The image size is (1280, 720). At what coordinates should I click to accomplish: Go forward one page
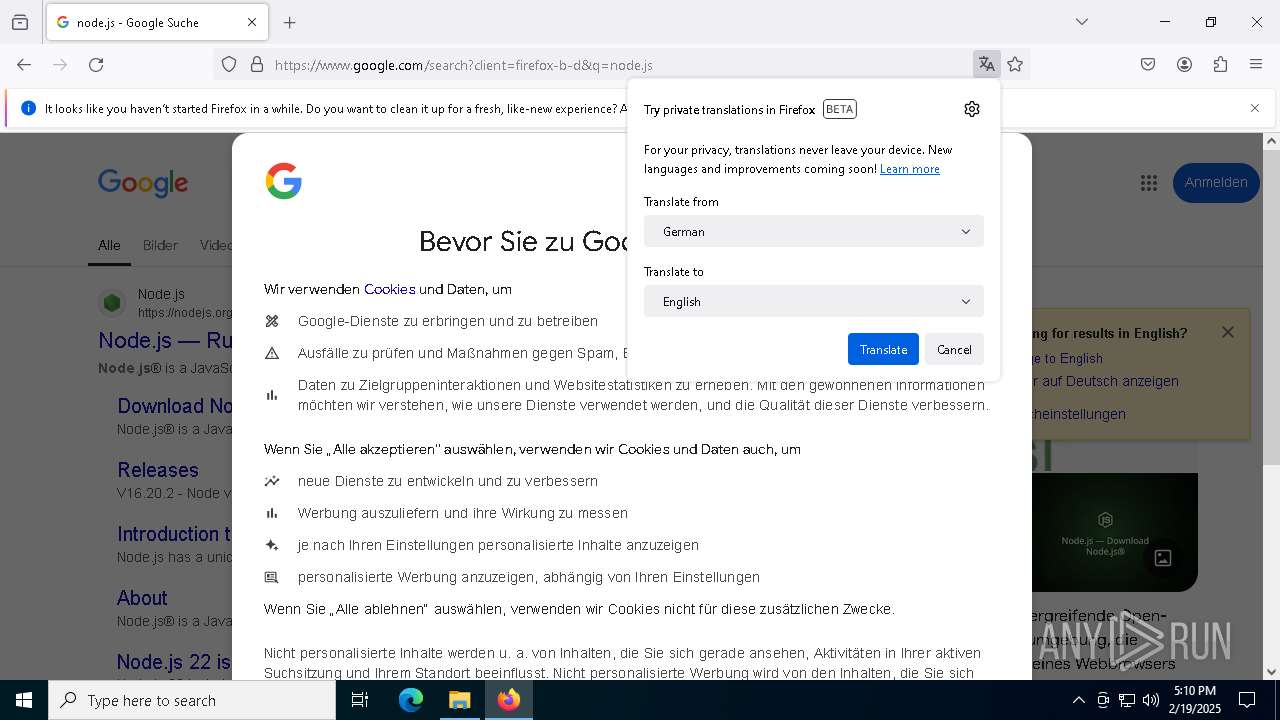pyautogui.click(x=60, y=64)
